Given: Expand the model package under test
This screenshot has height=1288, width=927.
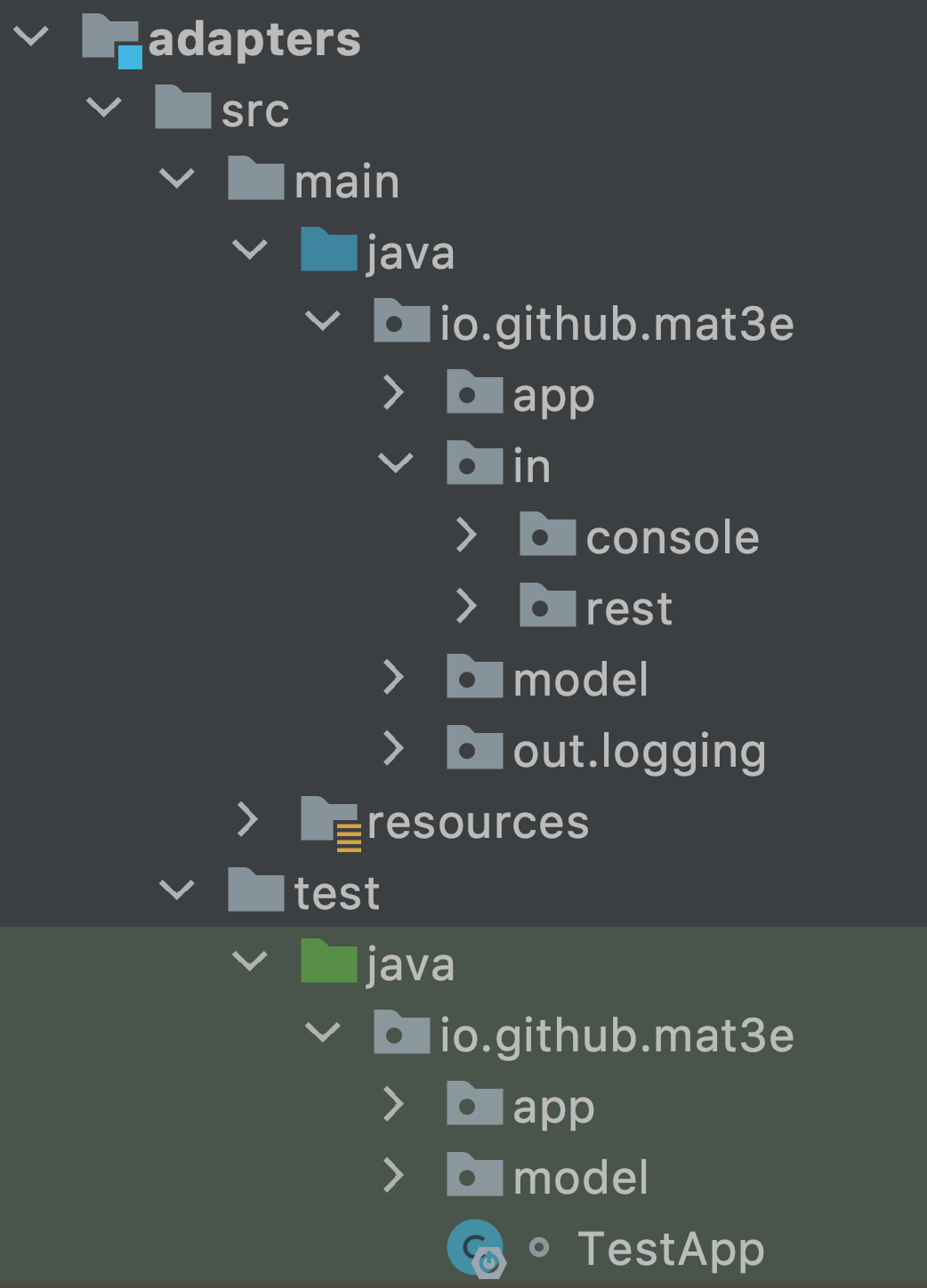Looking at the screenshot, I should coord(393,1176).
